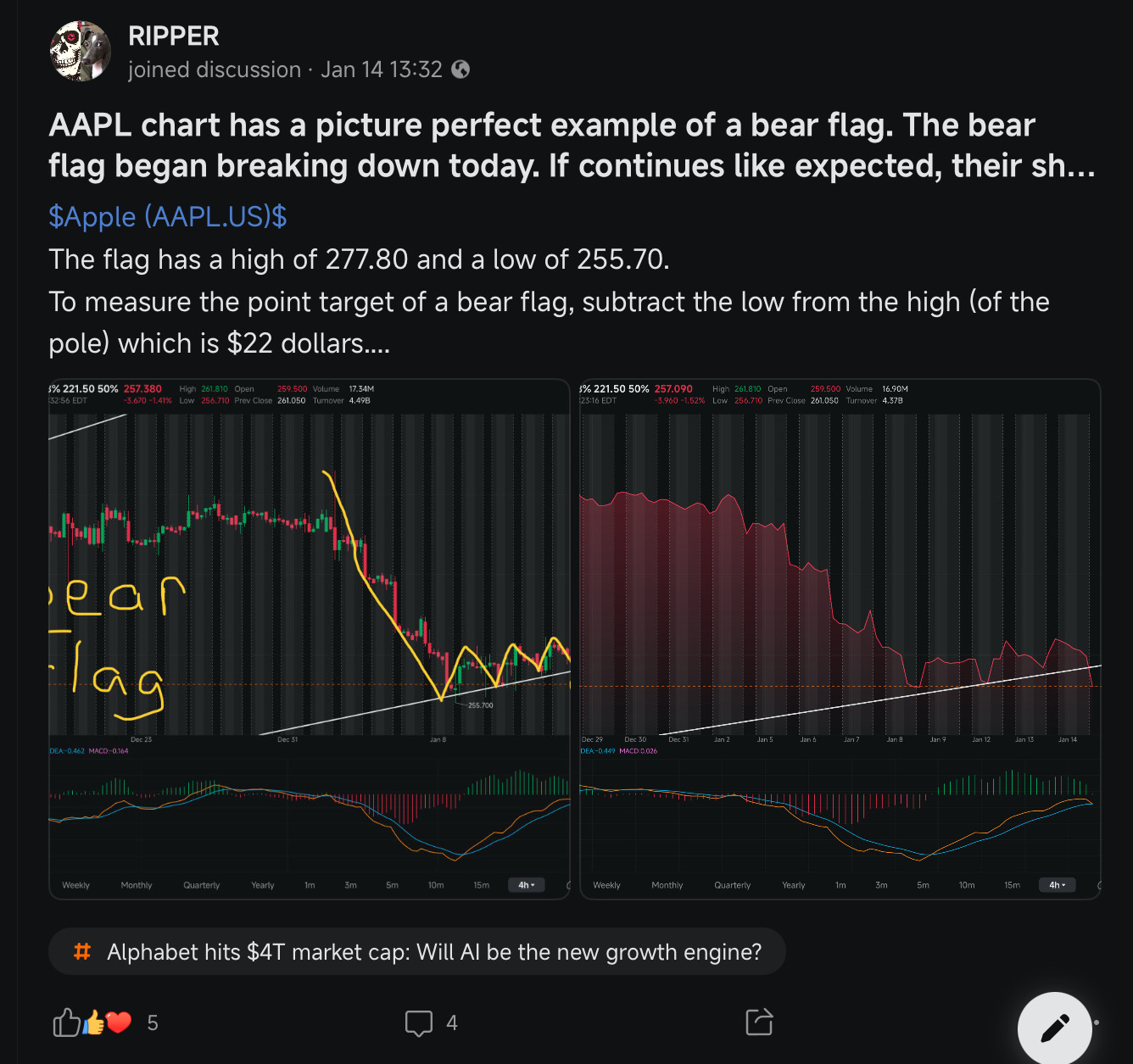
Task: Tap the pencil compose button
Action: [x=1054, y=1028]
